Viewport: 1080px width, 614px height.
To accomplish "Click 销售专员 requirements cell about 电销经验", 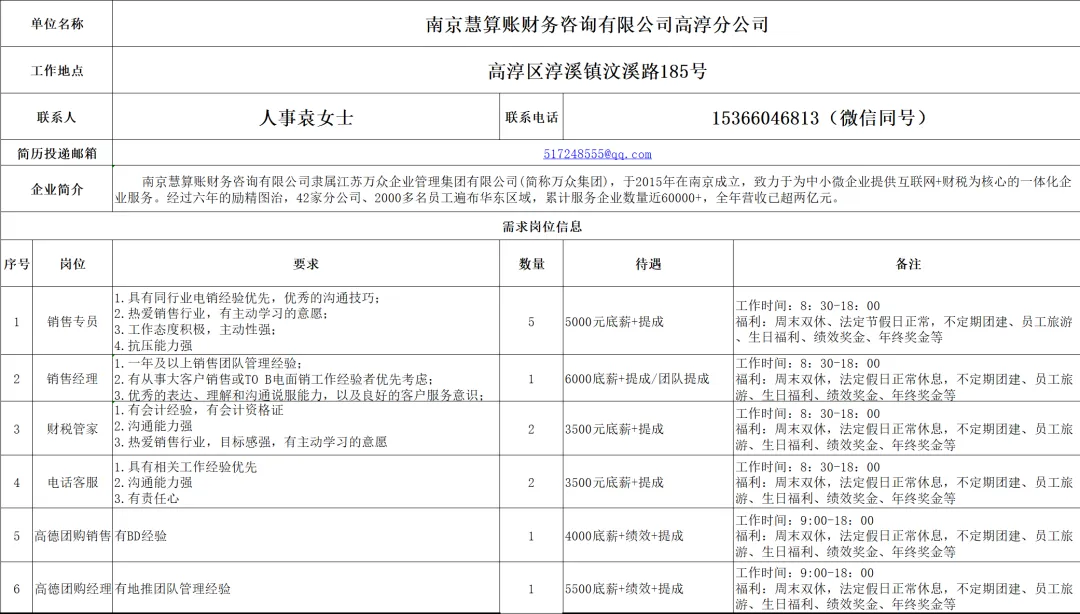I will click(x=306, y=321).
